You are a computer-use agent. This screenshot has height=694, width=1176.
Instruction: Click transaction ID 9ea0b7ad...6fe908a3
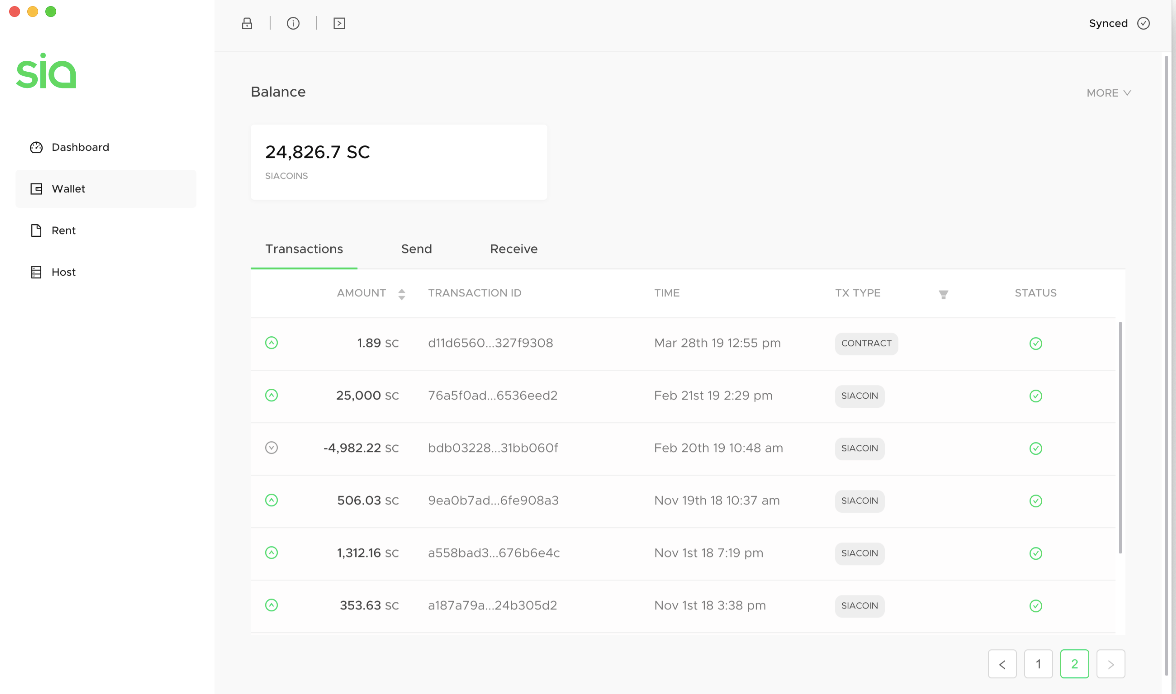point(494,500)
